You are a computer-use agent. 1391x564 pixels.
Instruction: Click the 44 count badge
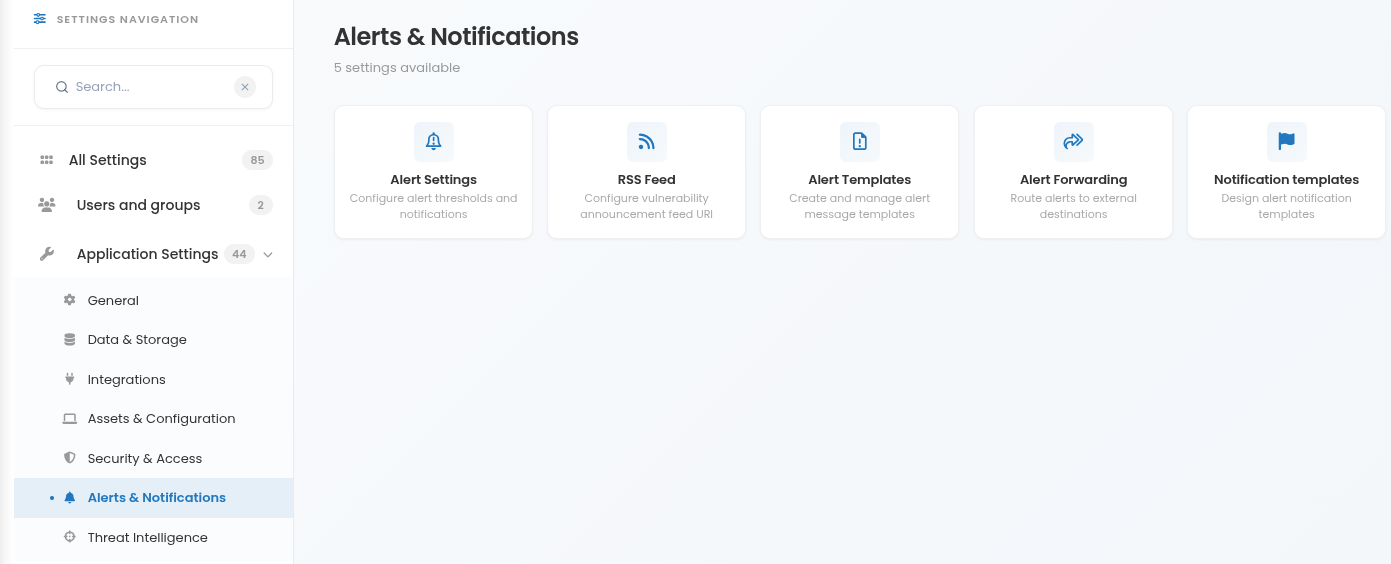[239, 254]
